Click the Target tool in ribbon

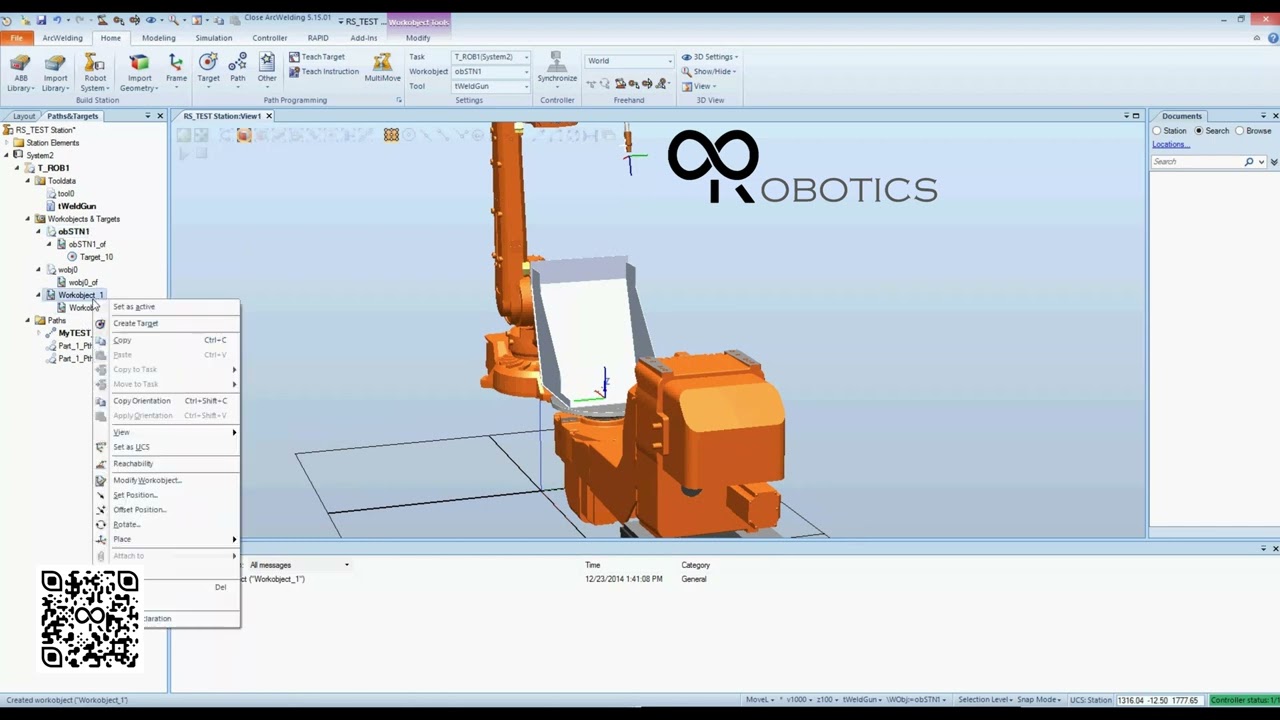pyautogui.click(x=208, y=70)
